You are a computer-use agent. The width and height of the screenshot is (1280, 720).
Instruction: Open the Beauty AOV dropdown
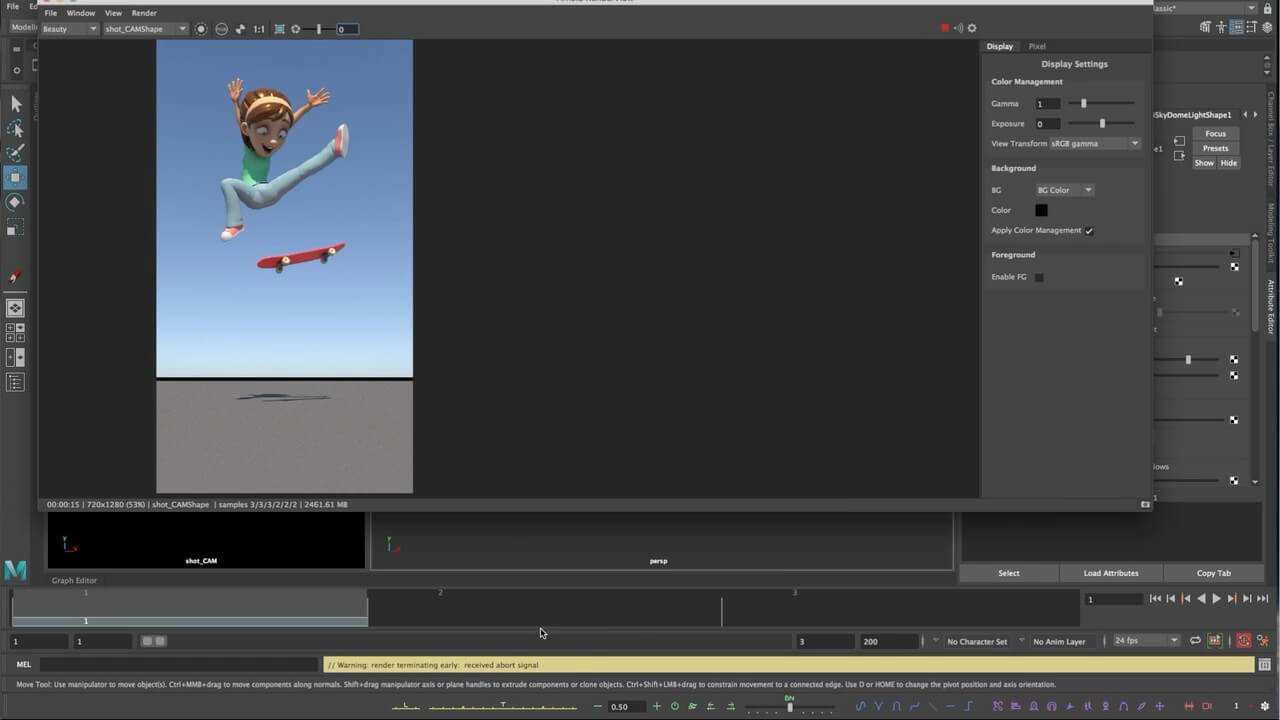pos(69,29)
